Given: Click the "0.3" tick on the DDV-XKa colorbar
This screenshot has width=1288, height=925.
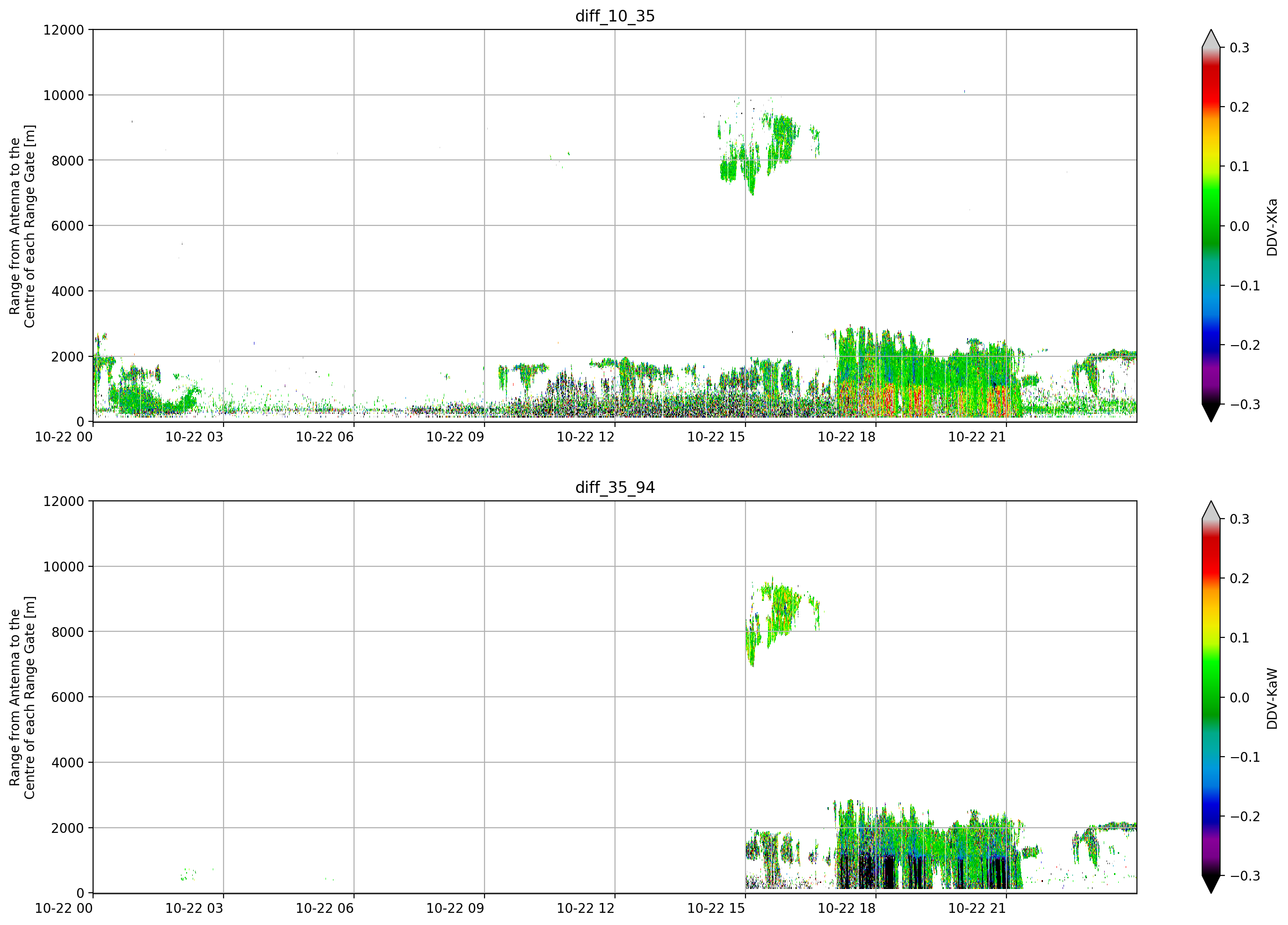Looking at the screenshot, I should tap(1240, 48).
